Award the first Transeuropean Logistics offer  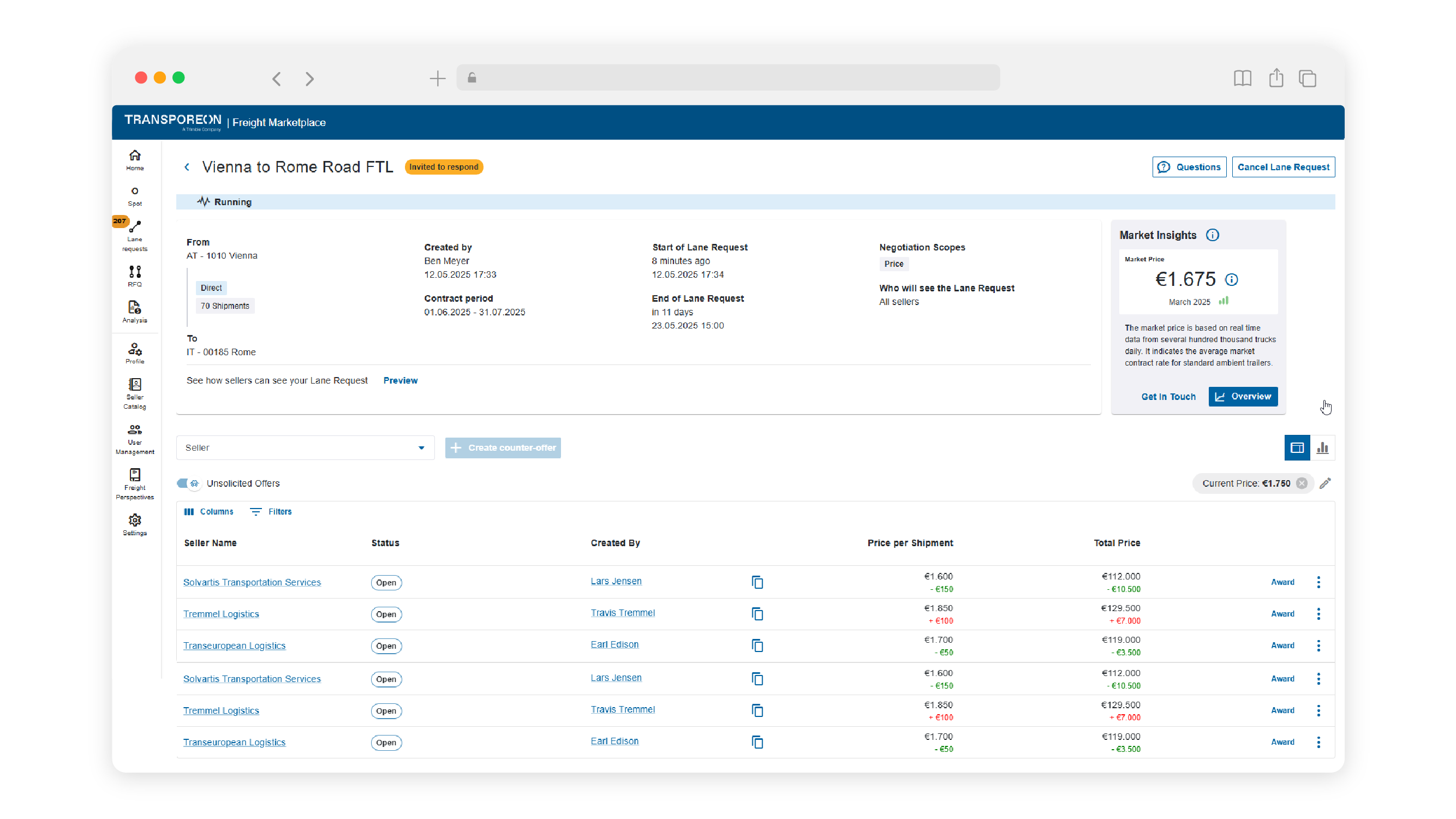tap(1282, 645)
